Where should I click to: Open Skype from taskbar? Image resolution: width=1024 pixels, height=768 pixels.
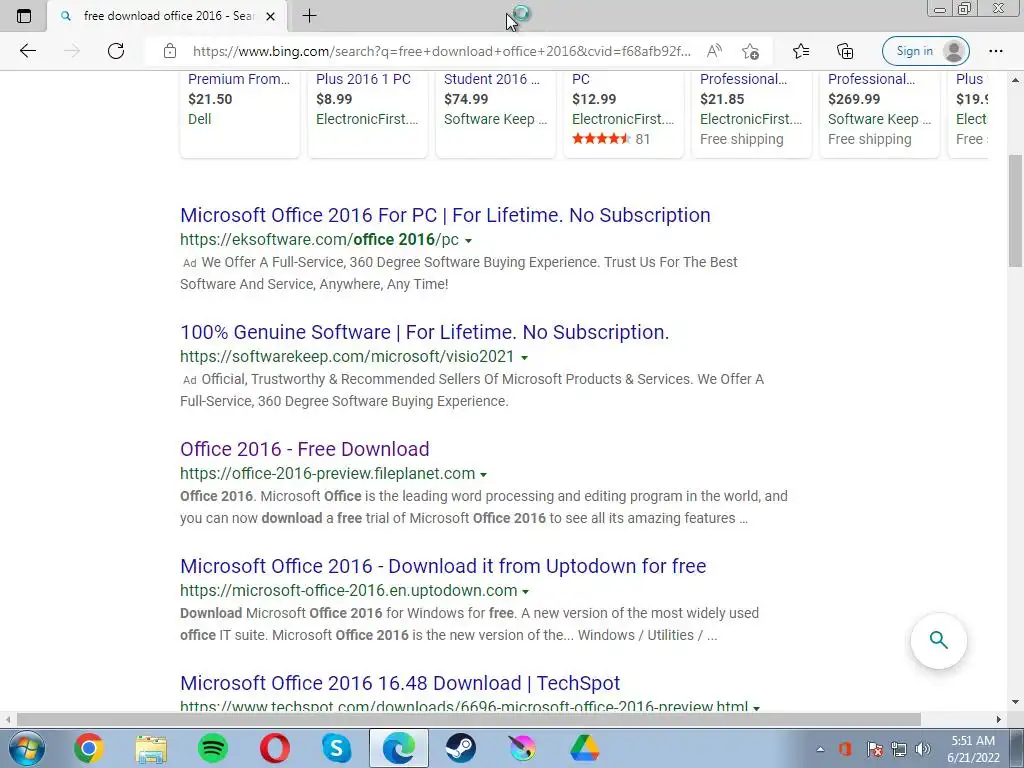click(x=336, y=748)
